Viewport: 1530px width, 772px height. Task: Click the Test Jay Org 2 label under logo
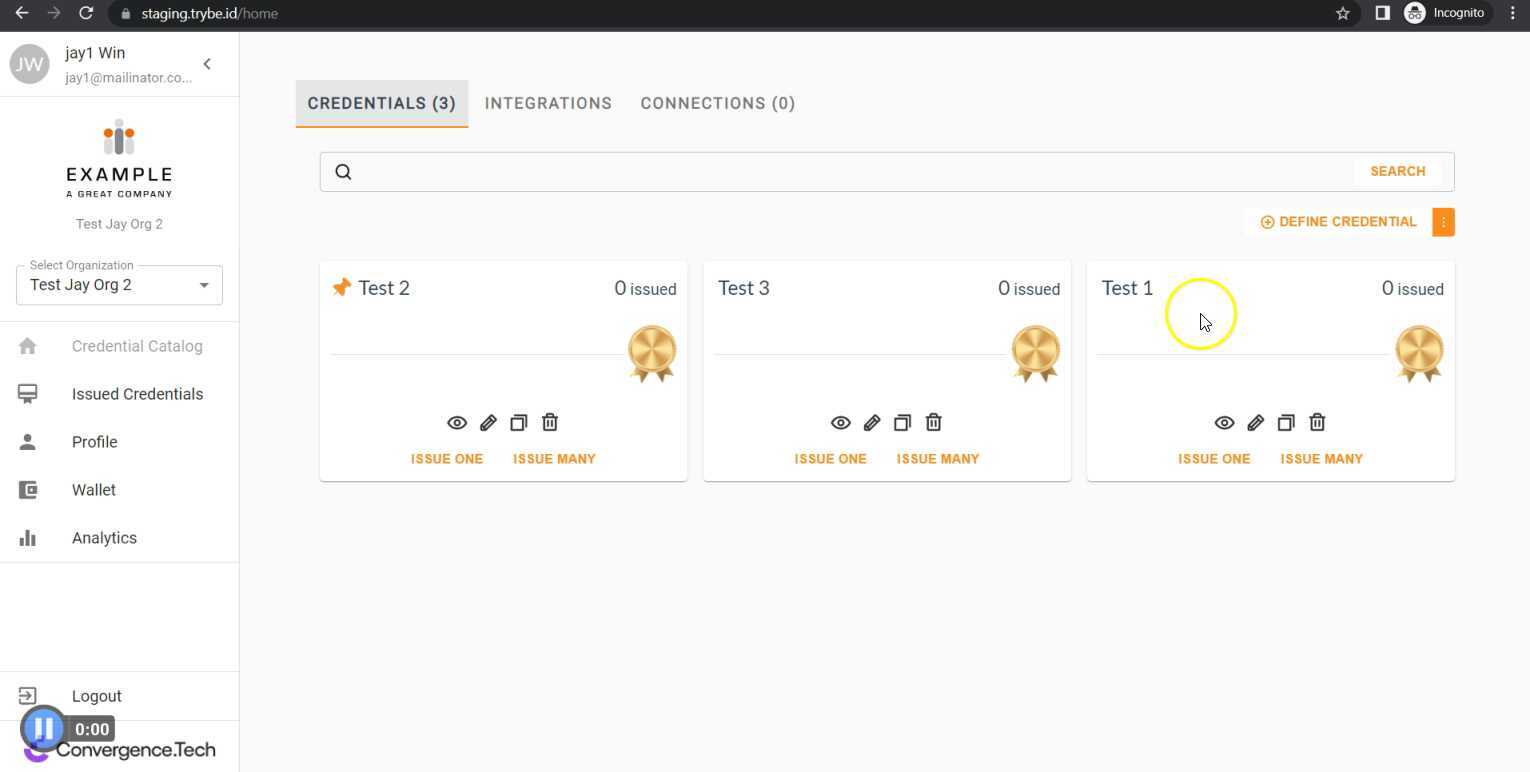(119, 224)
